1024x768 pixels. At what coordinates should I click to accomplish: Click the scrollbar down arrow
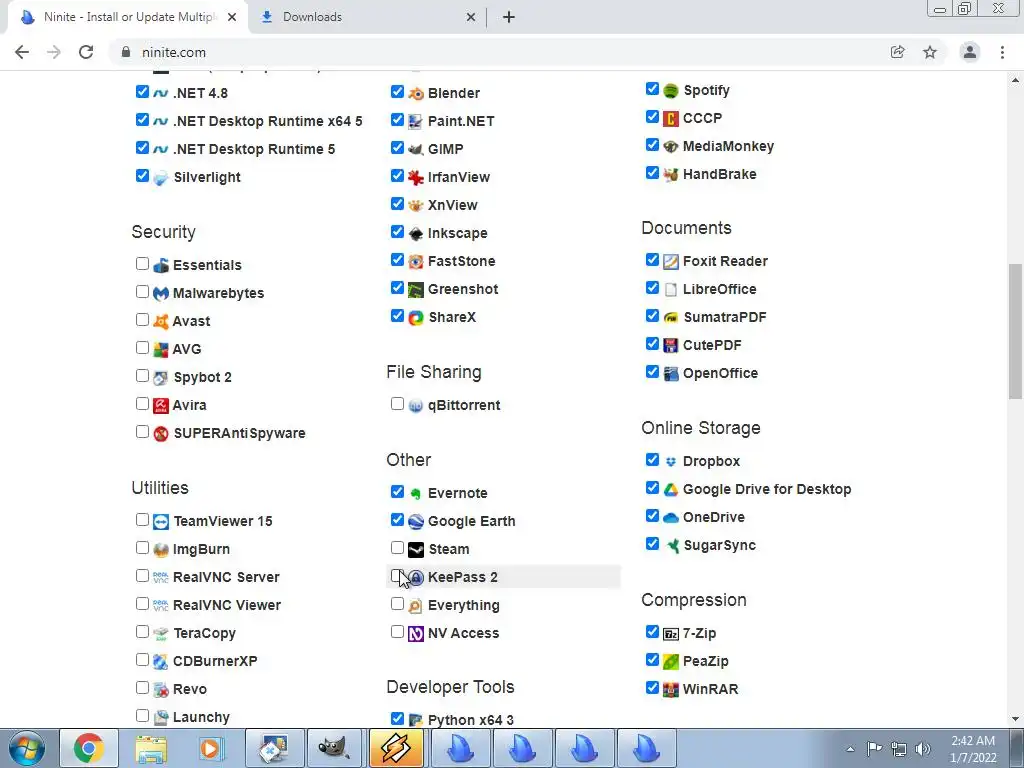pos(1016,720)
